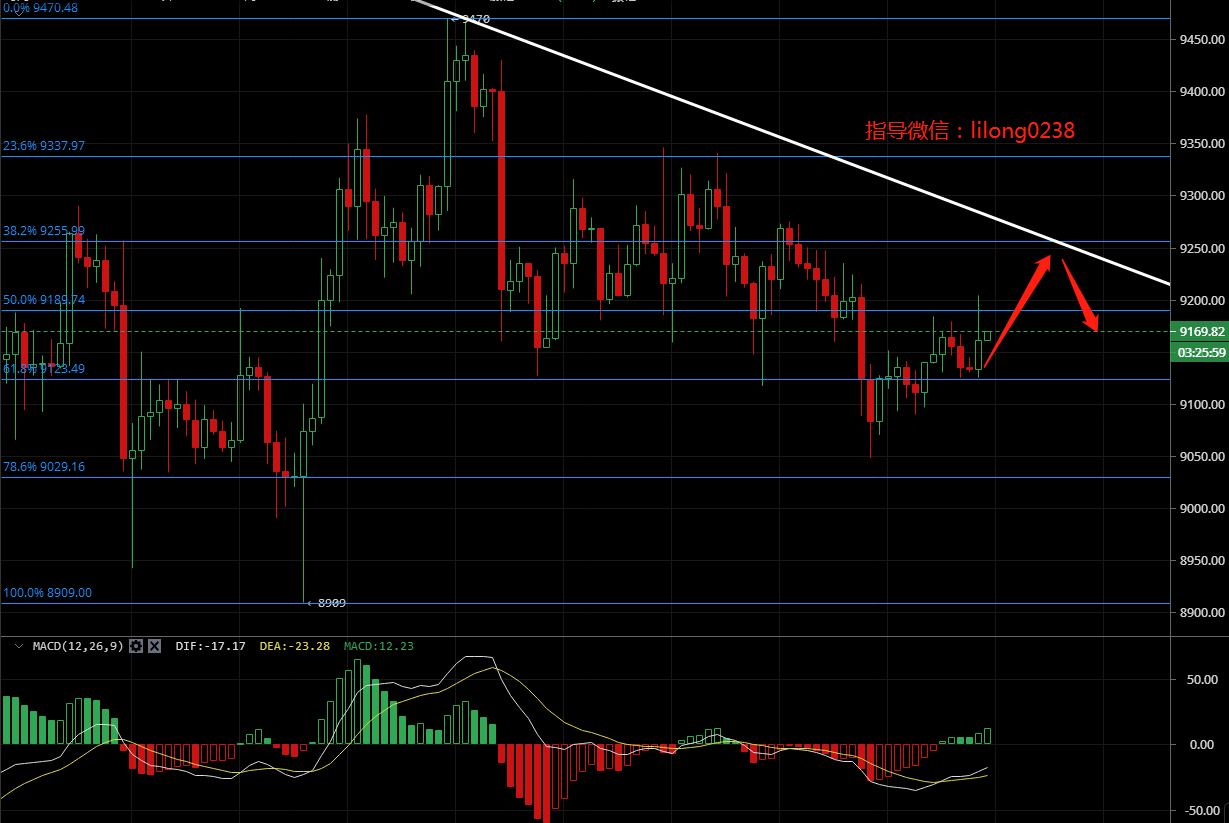Select the 100.0% 8909.00 Fibonacci level
Screen dimensions: 1229x823
[x=47, y=592]
